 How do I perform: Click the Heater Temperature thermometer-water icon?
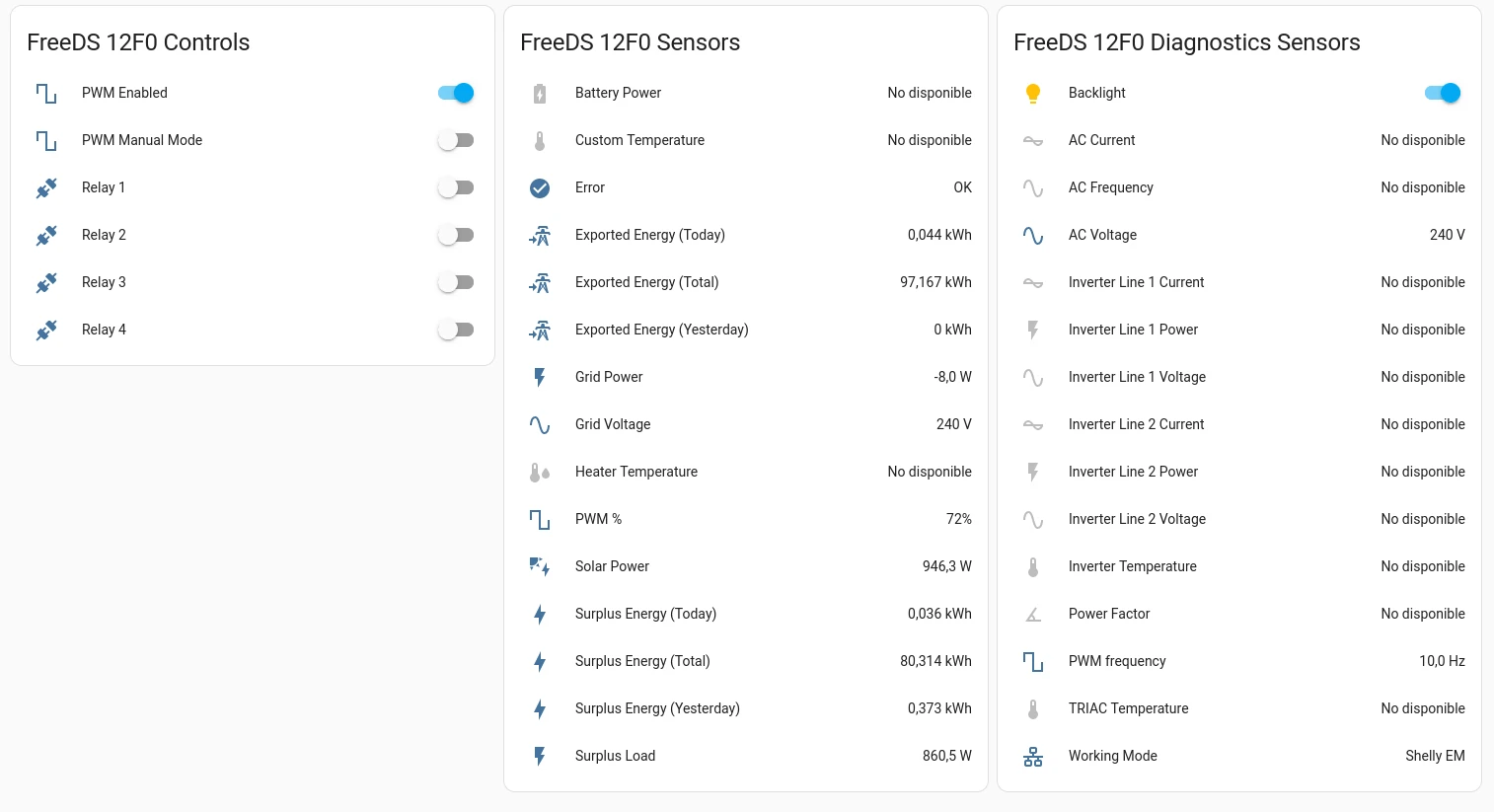tap(540, 472)
